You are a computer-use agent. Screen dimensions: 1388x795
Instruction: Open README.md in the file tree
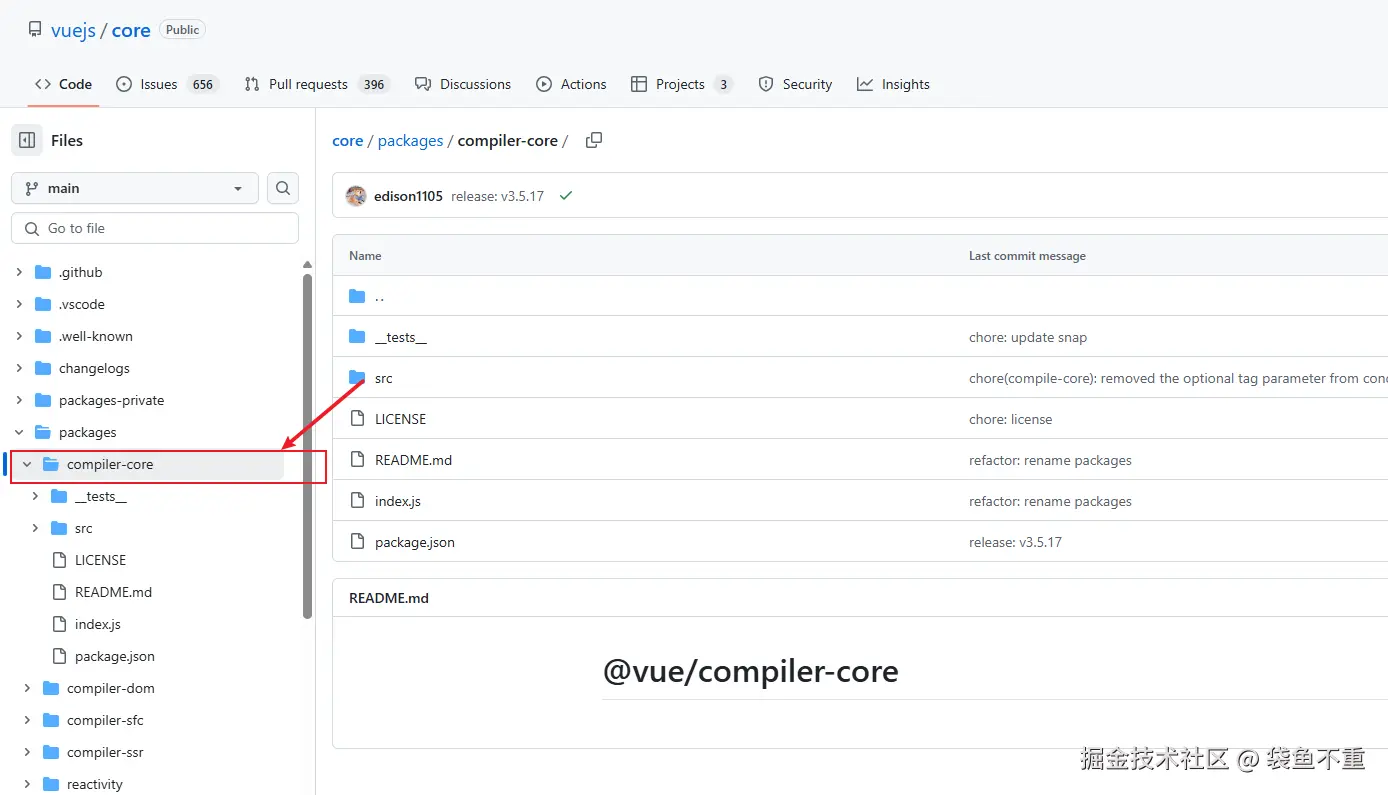[x=113, y=592]
